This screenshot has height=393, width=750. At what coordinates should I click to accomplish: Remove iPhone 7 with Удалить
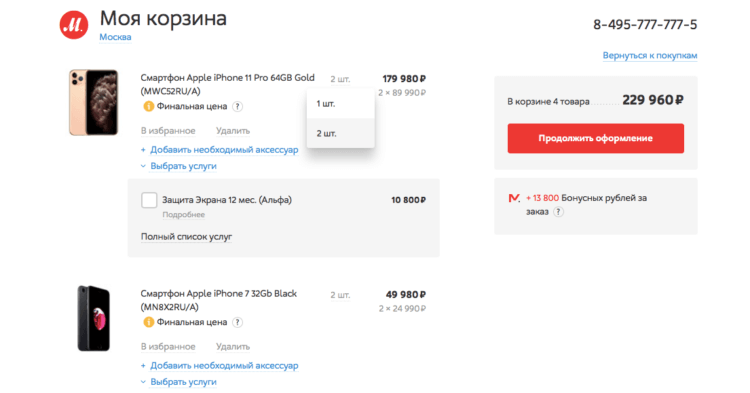tap(233, 347)
